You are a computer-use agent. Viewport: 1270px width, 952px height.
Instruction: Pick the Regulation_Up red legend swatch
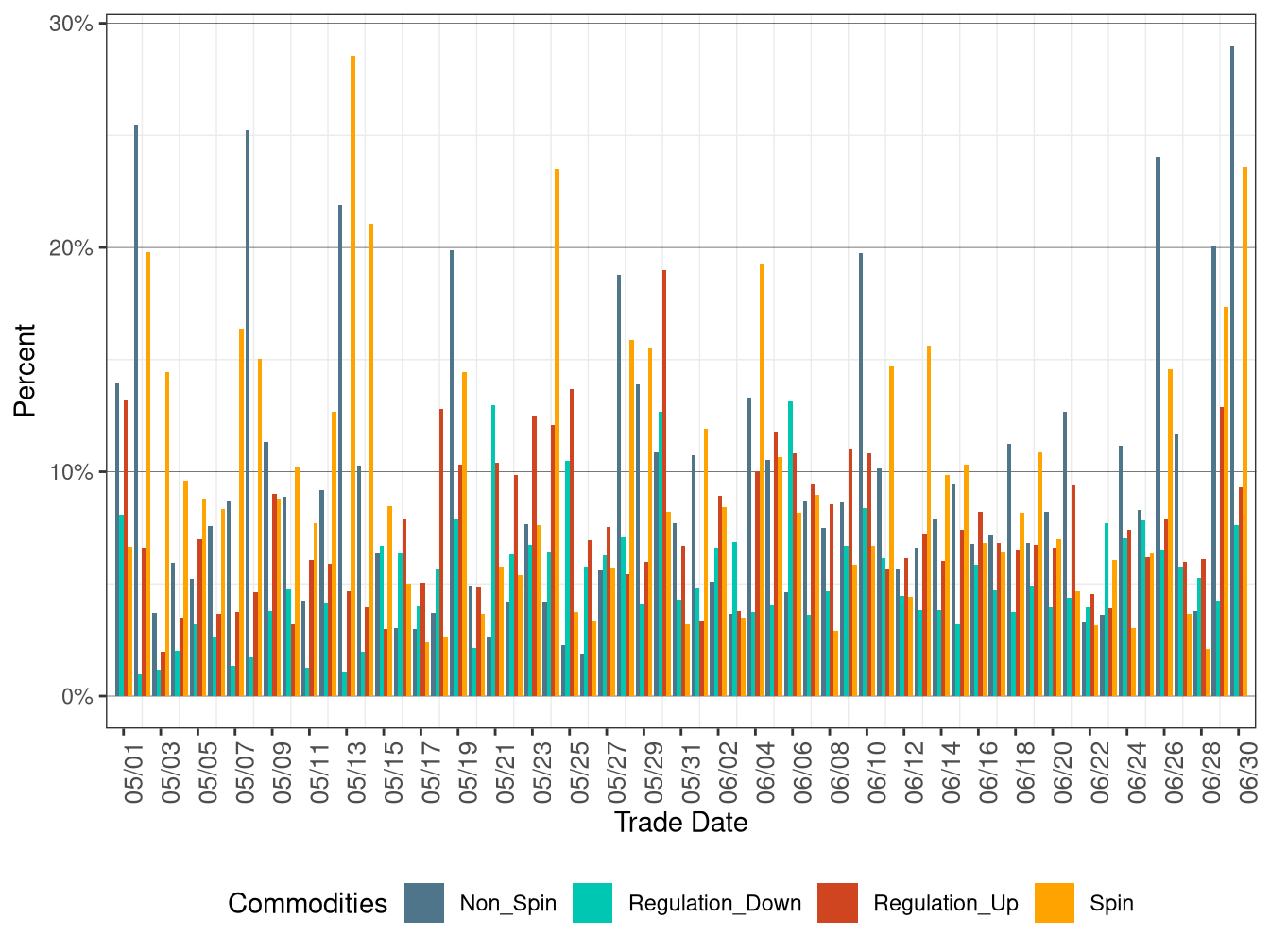tap(838, 903)
